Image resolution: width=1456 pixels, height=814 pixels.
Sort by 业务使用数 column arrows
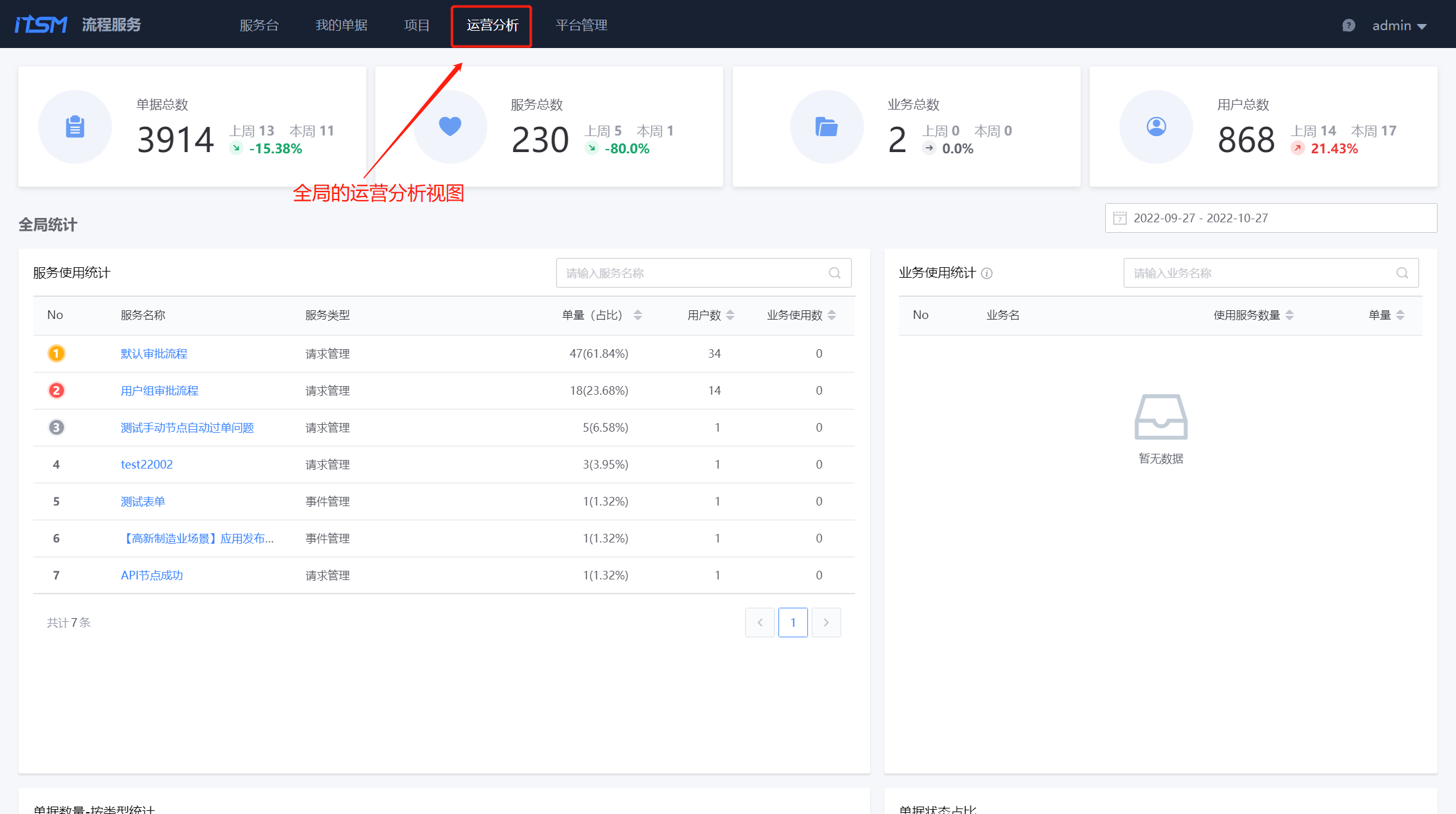(x=832, y=315)
